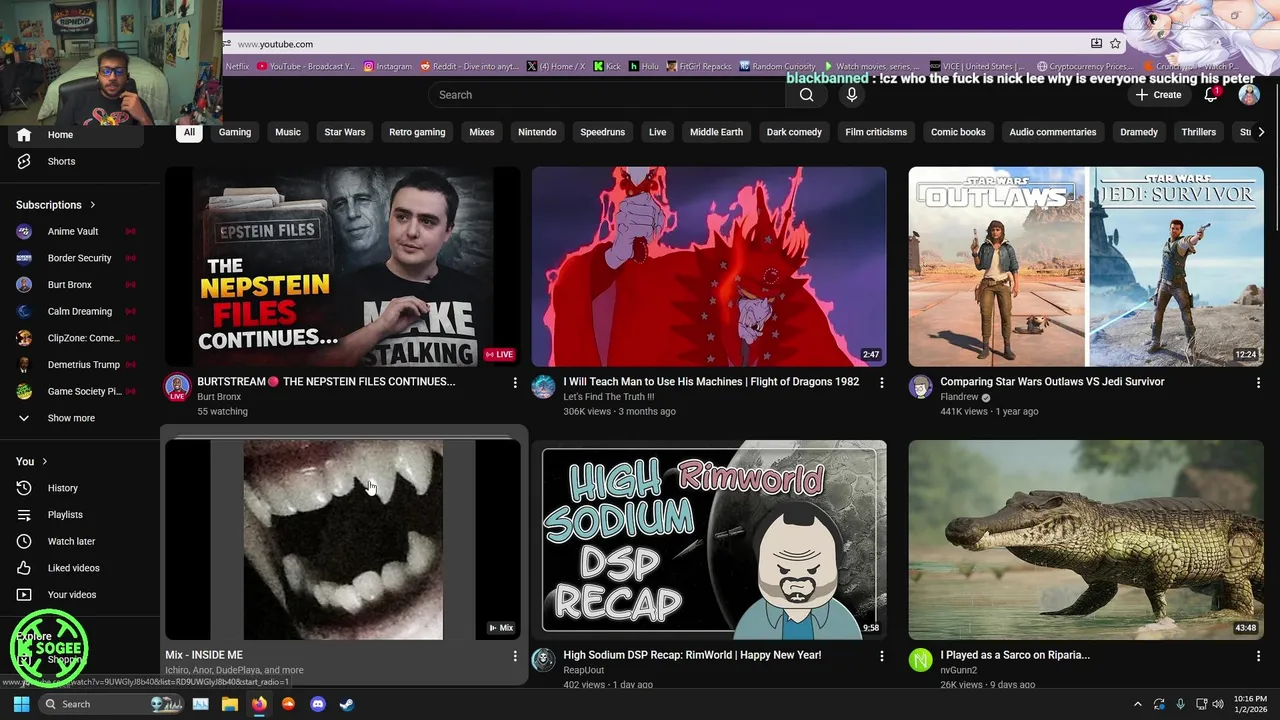Viewport: 1280px width, 720px height.
Task: Bookmark this page with star icon
Action: [x=1115, y=44]
